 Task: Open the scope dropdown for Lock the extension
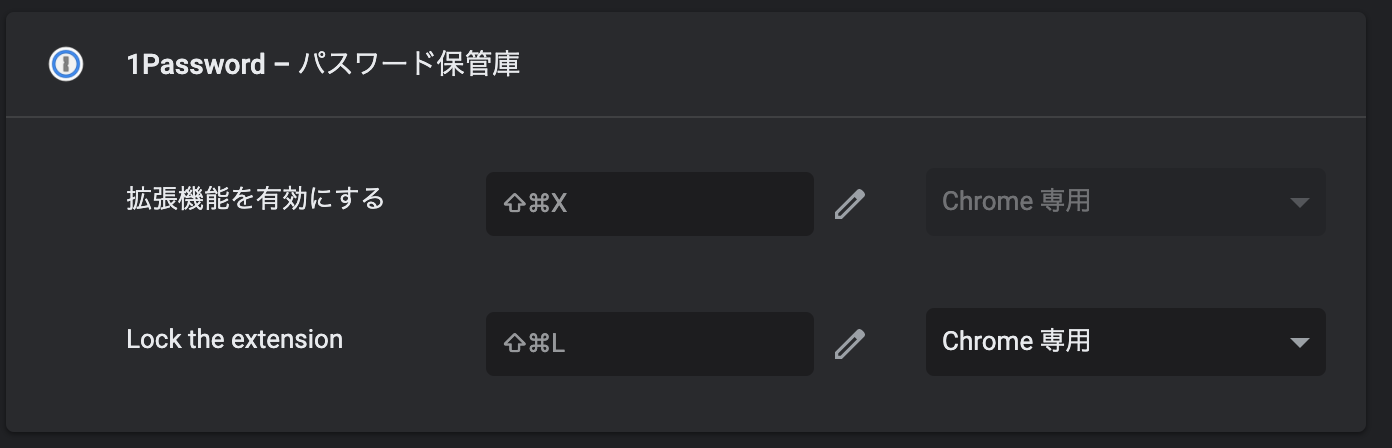click(x=1125, y=342)
